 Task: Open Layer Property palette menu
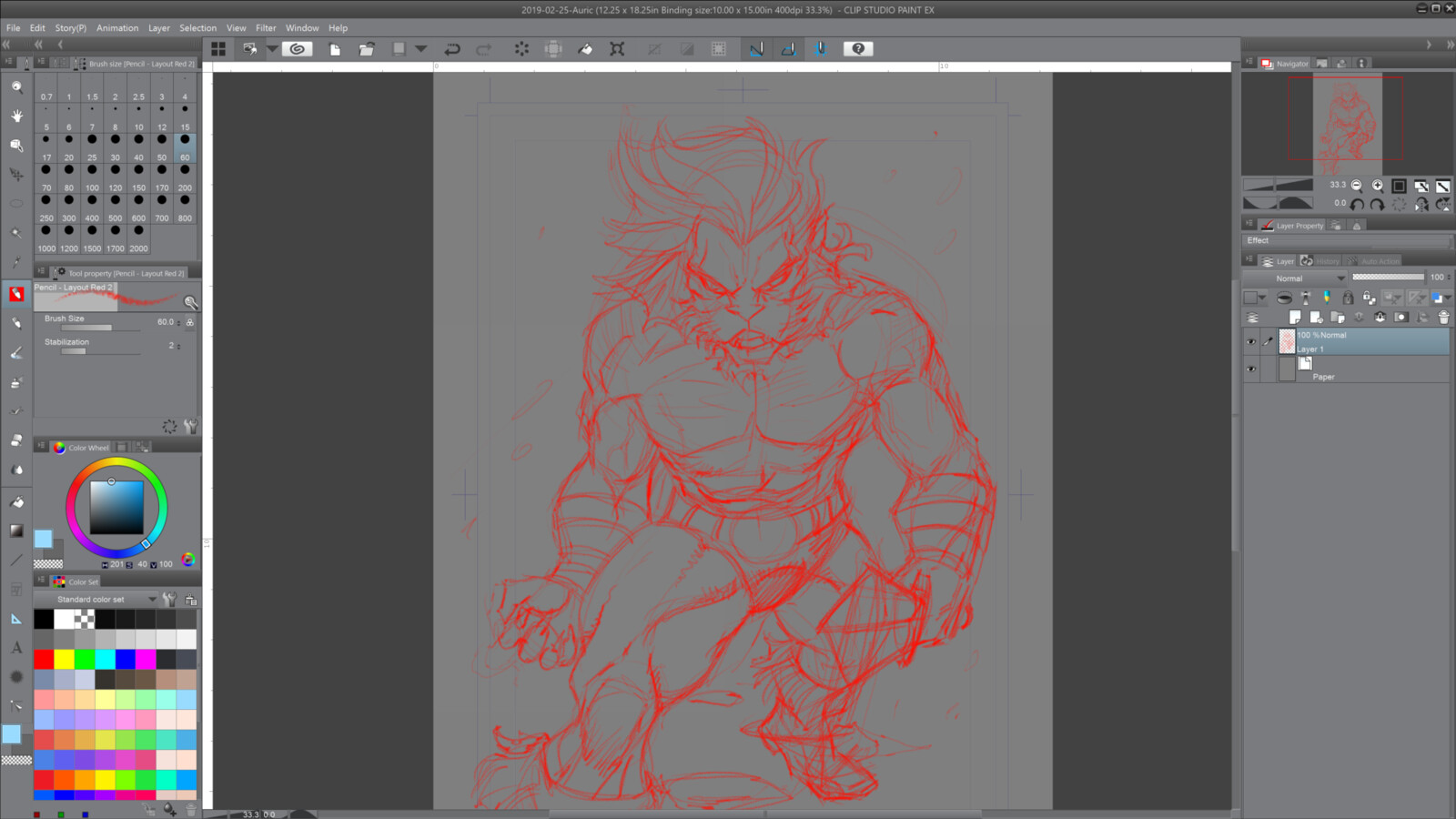tap(1249, 224)
